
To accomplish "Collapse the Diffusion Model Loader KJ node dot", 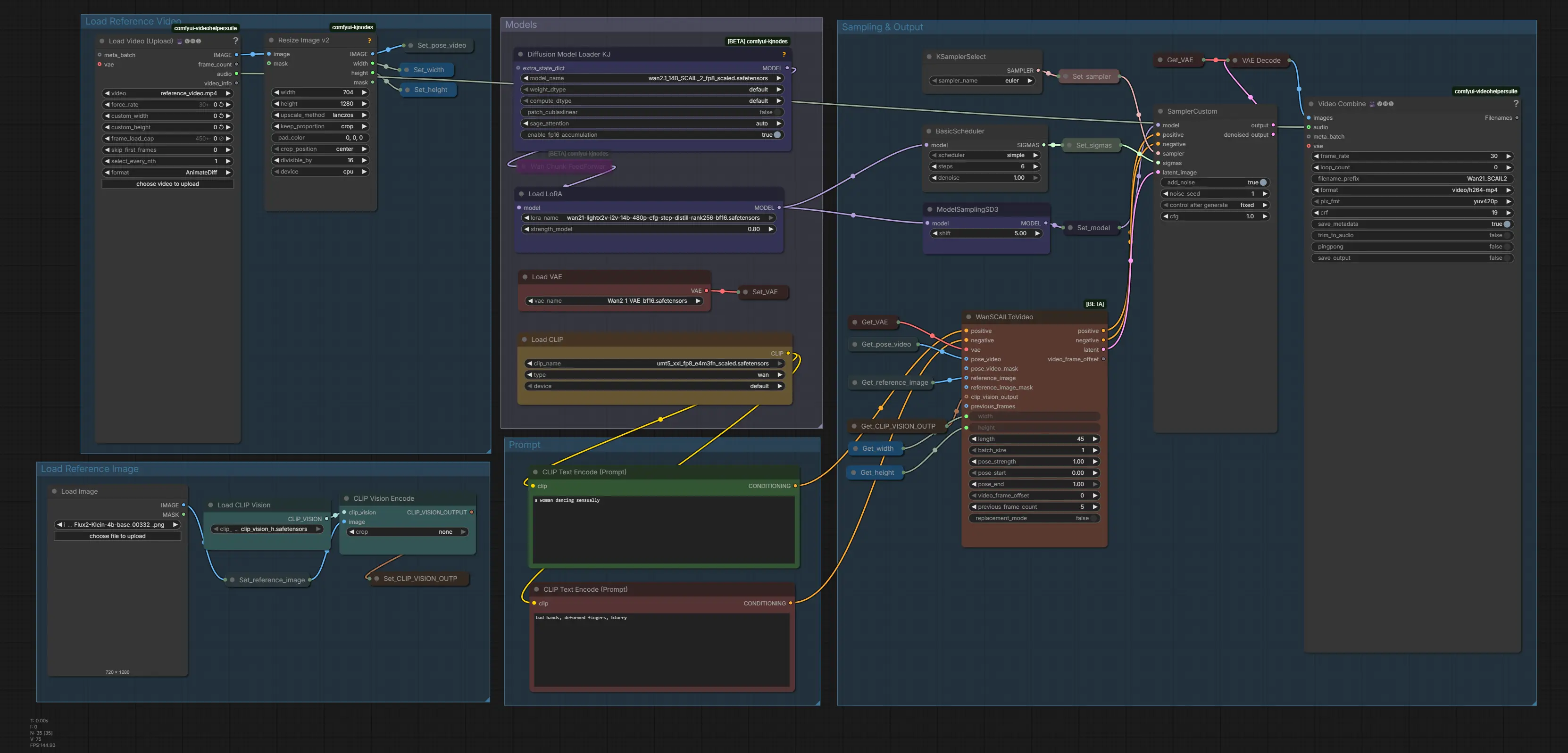I will pyautogui.click(x=520, y=54).
